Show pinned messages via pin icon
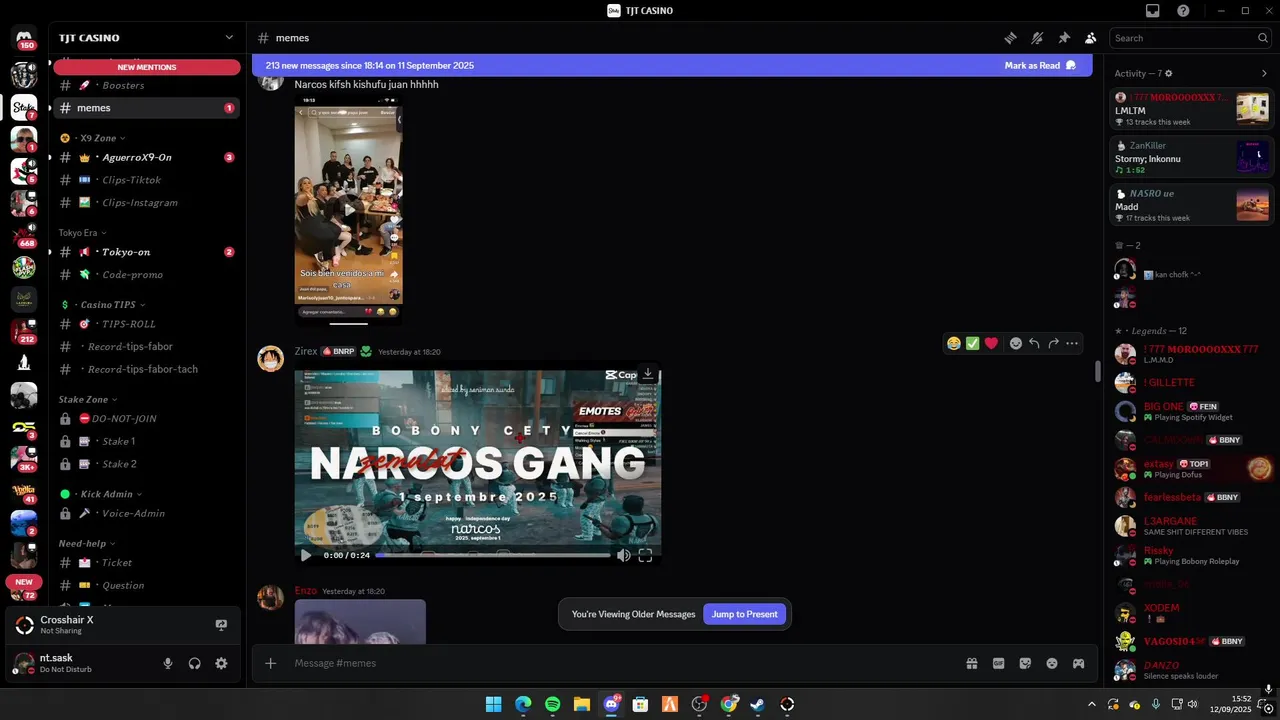Image resolution: width=1280 pixels, height=720 pixels. (1064, 38)
